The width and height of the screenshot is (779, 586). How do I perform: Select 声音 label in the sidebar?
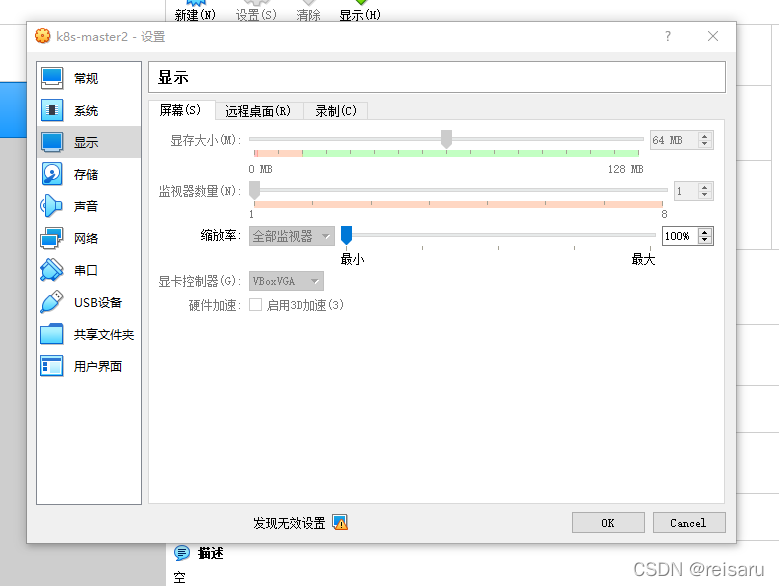(x=86, y=206)
